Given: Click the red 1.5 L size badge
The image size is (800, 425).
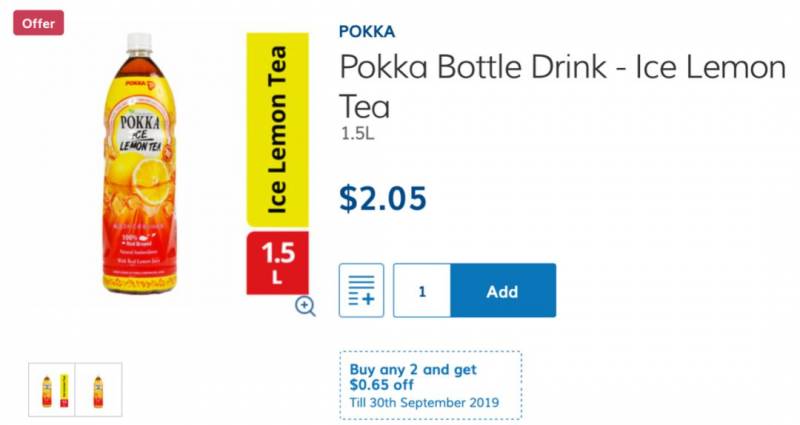Looking at the screenshot, I should pos(277,263).
